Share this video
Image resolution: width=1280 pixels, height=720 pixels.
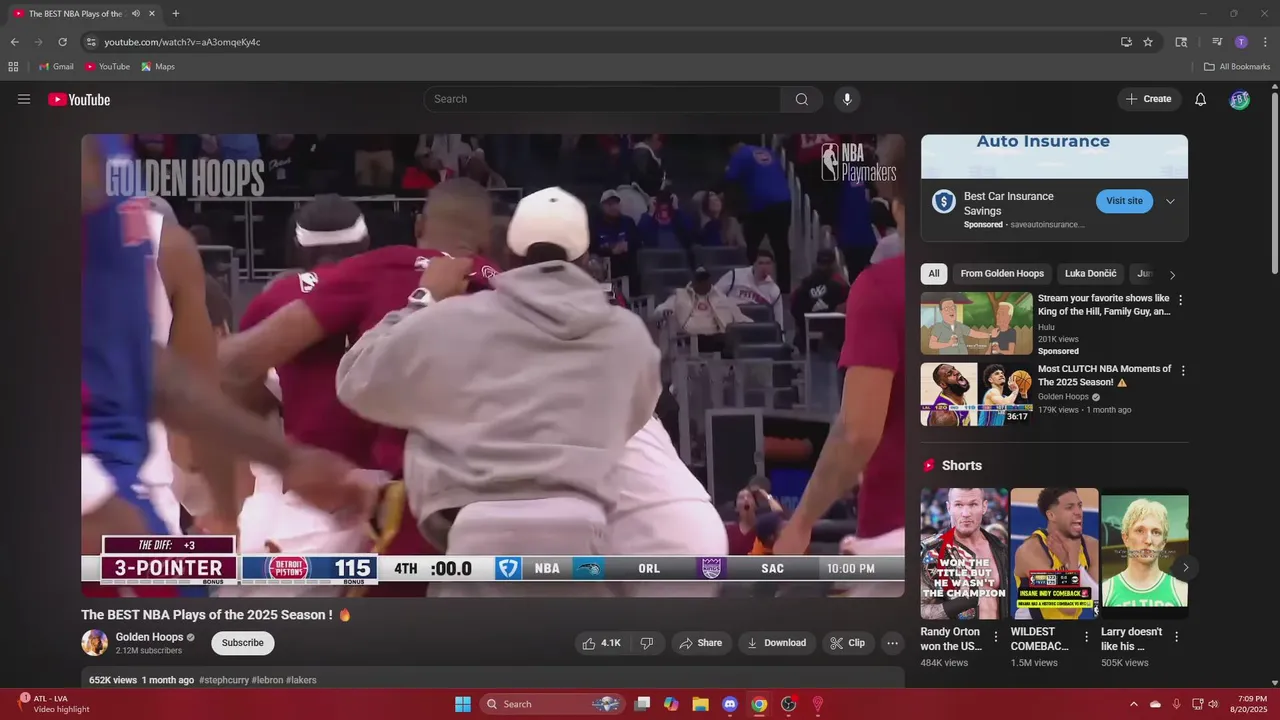[700, 643]
